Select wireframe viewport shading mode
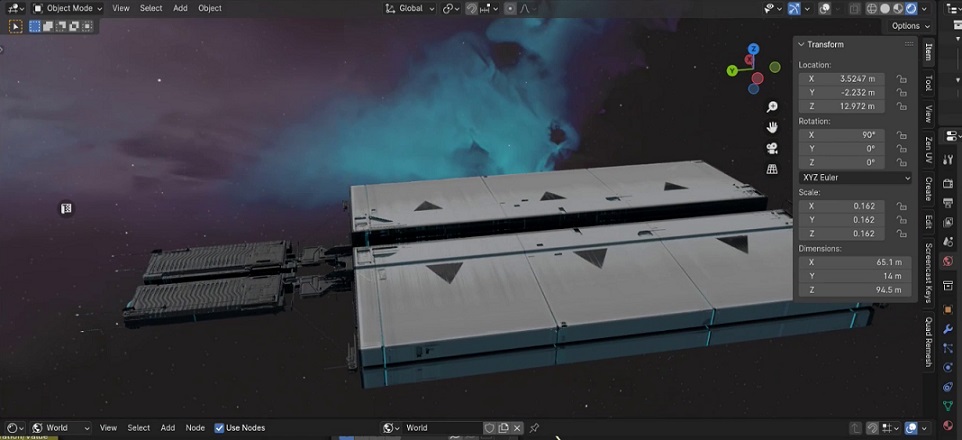Image resolution: width=962 pixels, height=440 pixels. (x=872, y=8)
